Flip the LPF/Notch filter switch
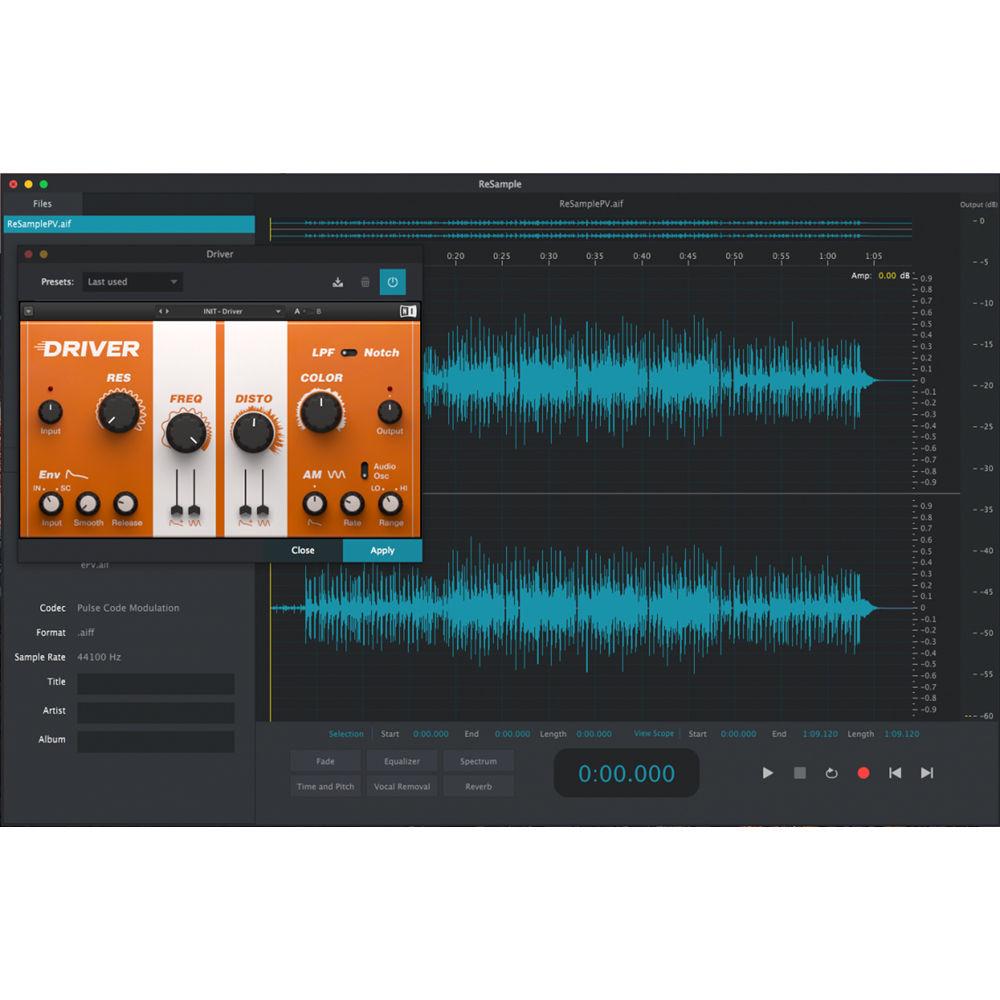Viewport: 1000px width, 1000px height. coord(349,353)
